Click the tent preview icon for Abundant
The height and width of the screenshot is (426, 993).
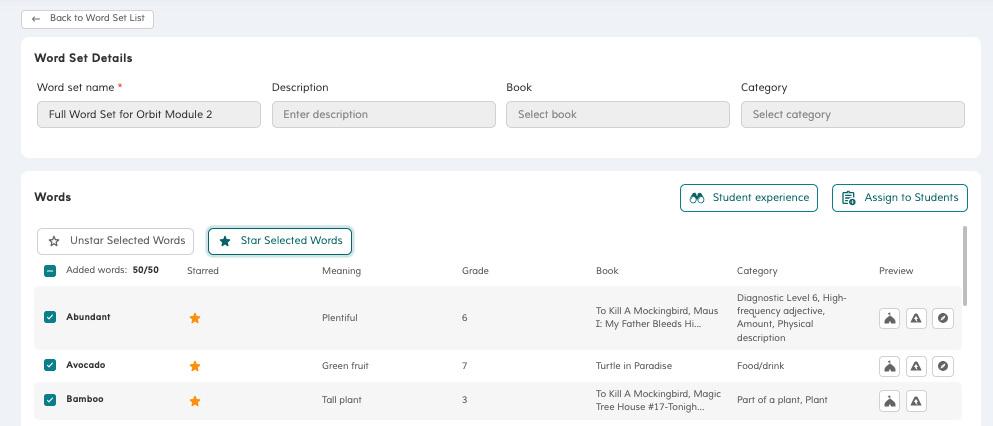point(889,318)
